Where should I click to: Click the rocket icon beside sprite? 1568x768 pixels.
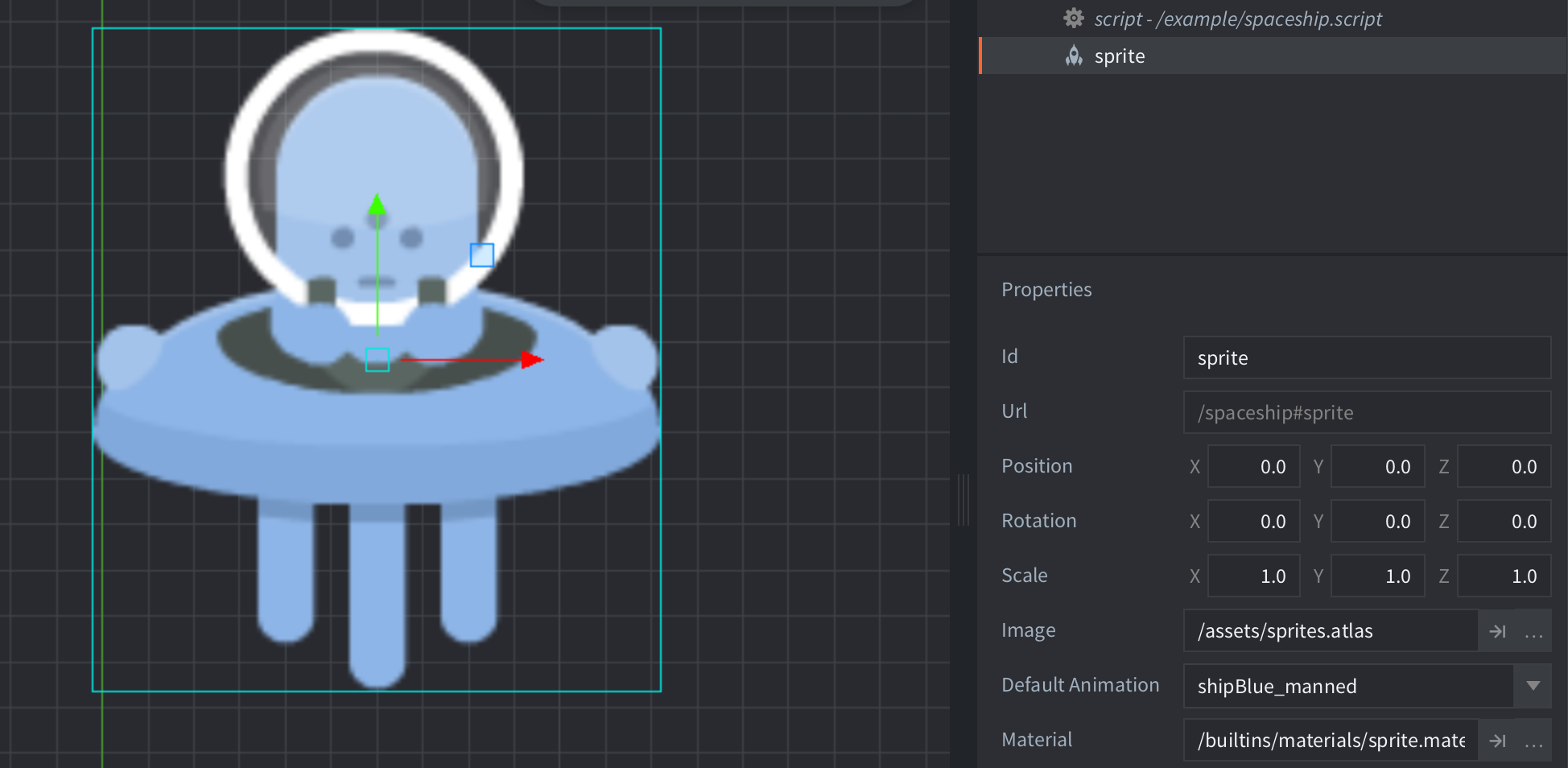[x=1074, y=56]
